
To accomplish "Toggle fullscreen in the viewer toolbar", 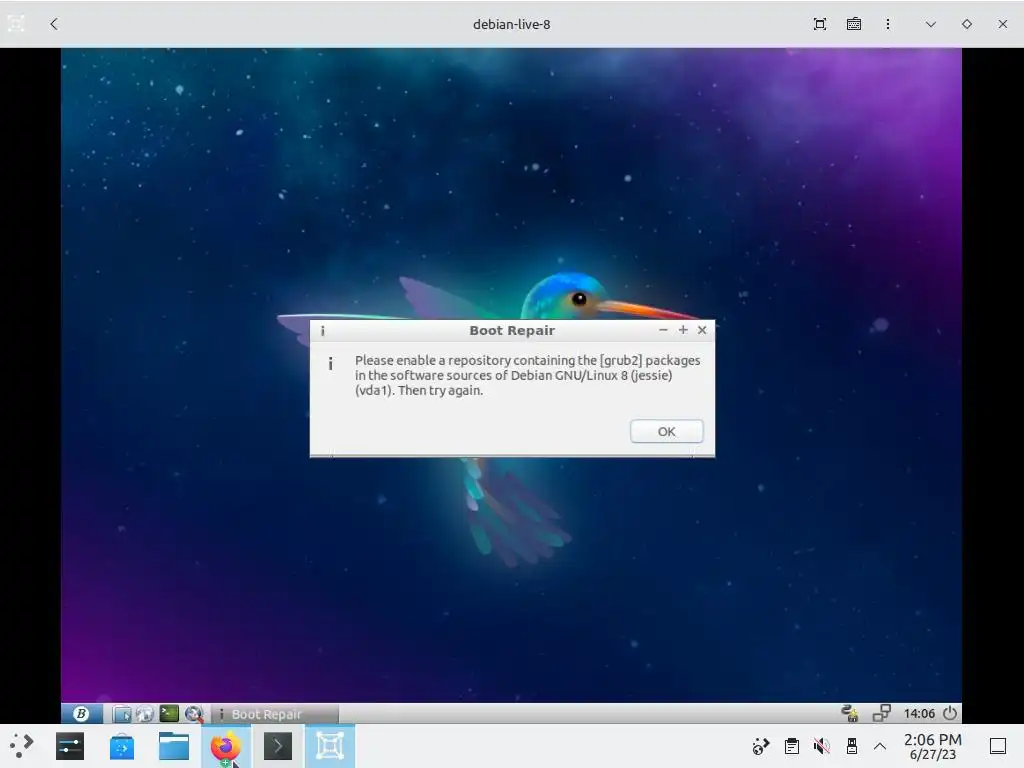I will (820, 24).
